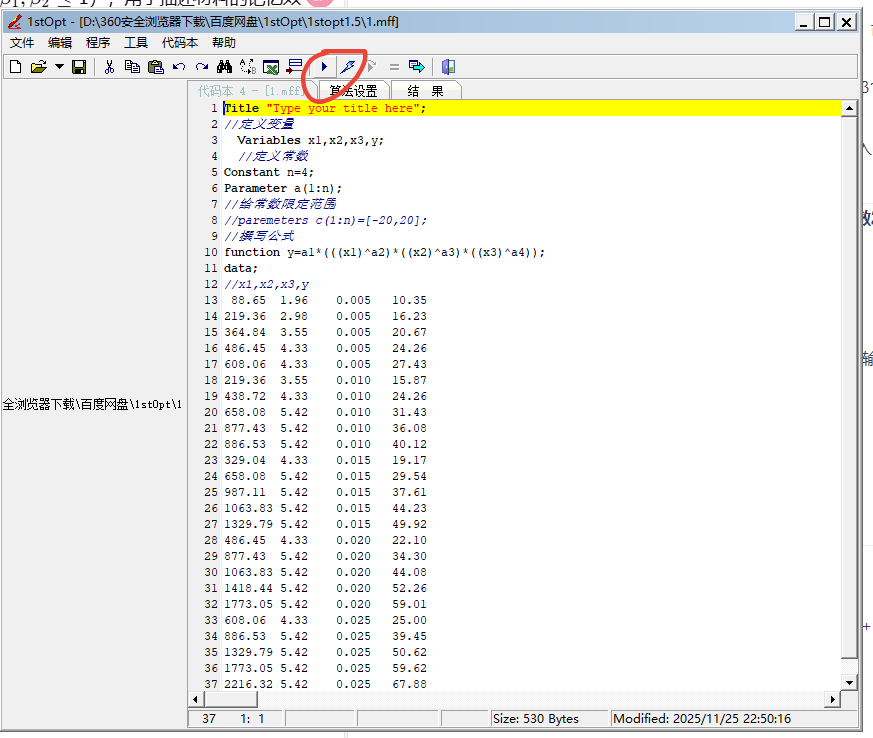873x738 pixels.
Task: Run the program with the blue play icon
Action: (324, 67)
